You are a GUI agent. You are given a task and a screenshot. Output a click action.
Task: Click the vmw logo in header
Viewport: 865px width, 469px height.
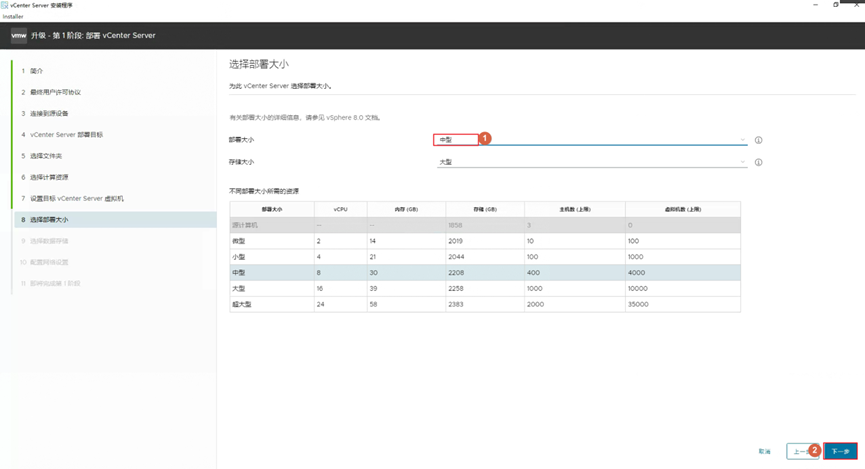[x=19, y=35]
